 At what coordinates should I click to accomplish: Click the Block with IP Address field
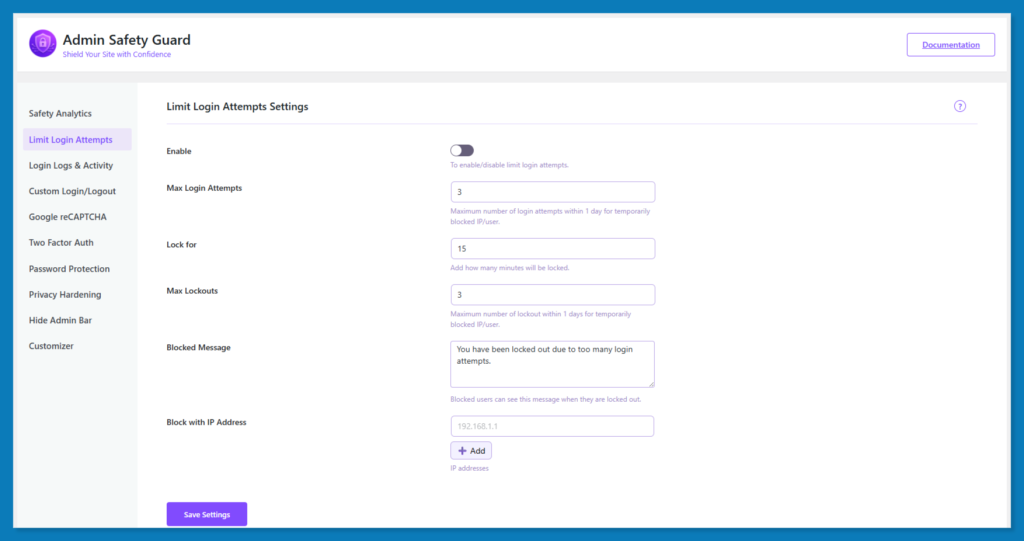[x=553, y=427]
